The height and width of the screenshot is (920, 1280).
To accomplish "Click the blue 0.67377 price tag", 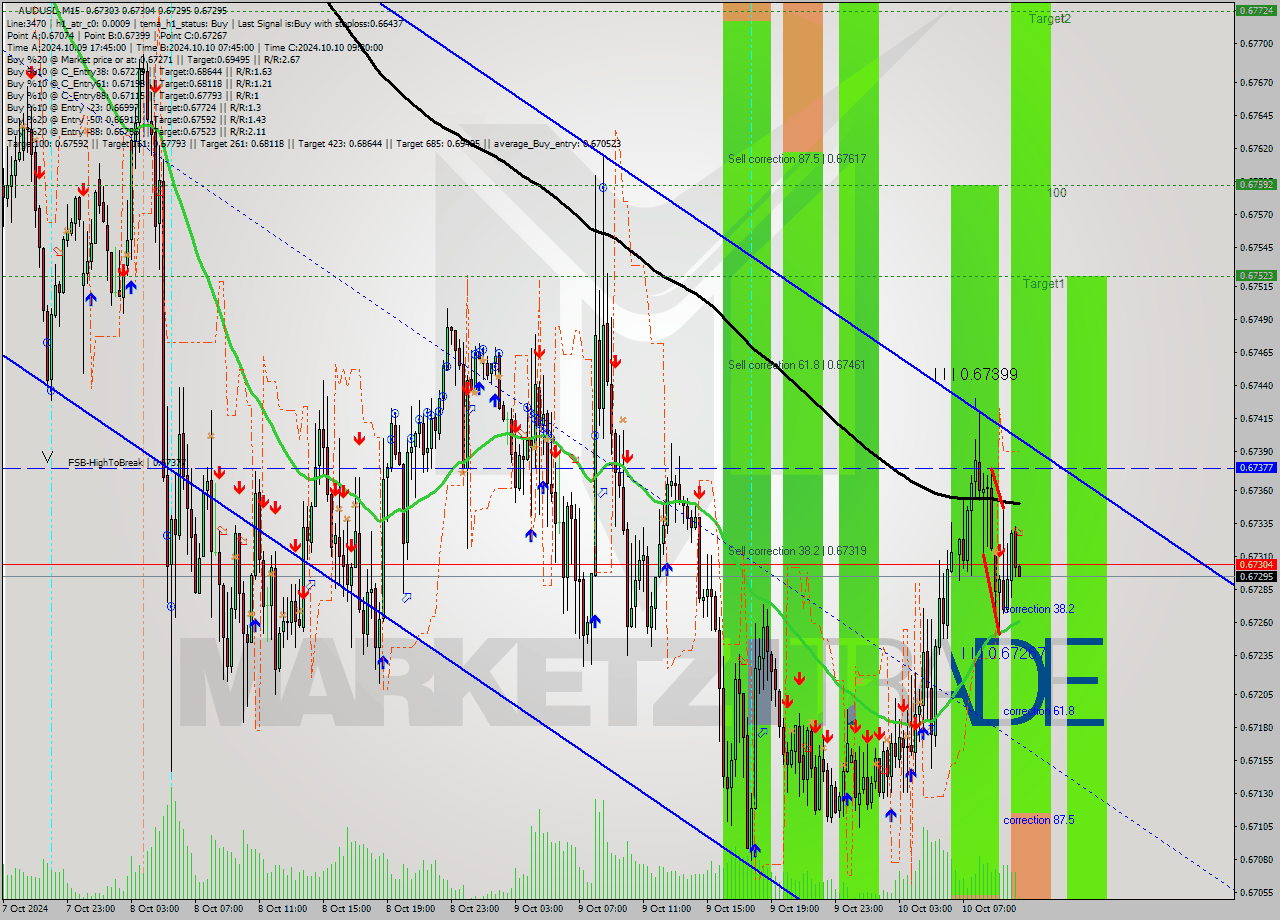I will [1255, 467].
